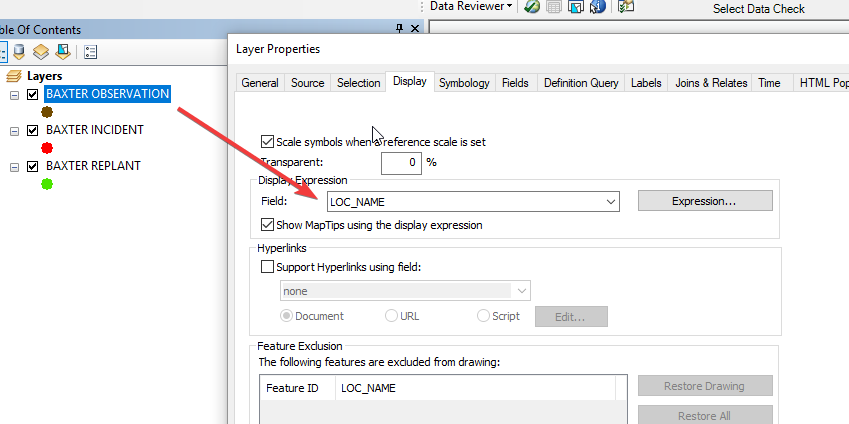Close the Table Of Contents panel
Viewport: 849px width, 424px height.
click(415, 29)
